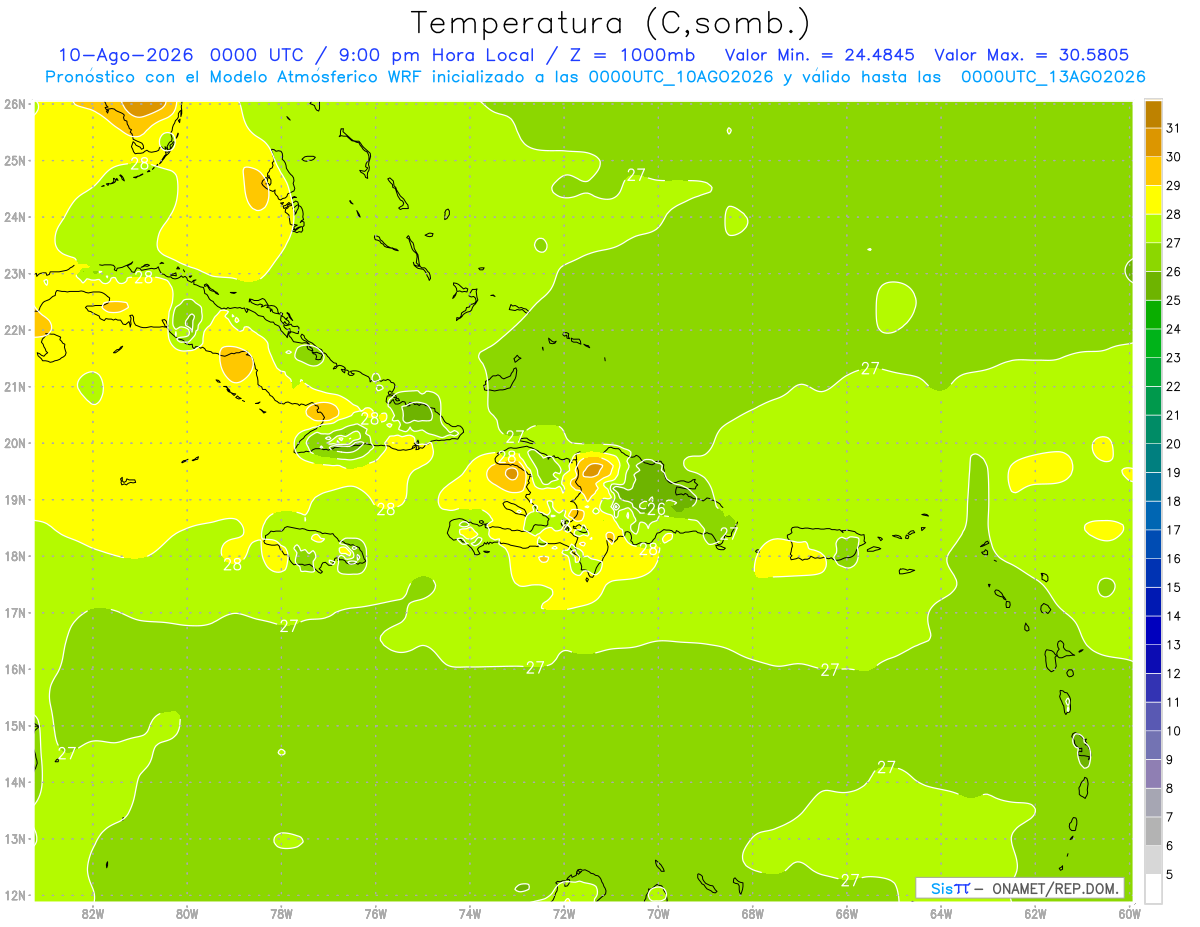The width and height of the screenshot is (1200, 927).
Task: Click the '0000UTC_10AGO2026' initialization time
Action: click(x=679, y=77)
